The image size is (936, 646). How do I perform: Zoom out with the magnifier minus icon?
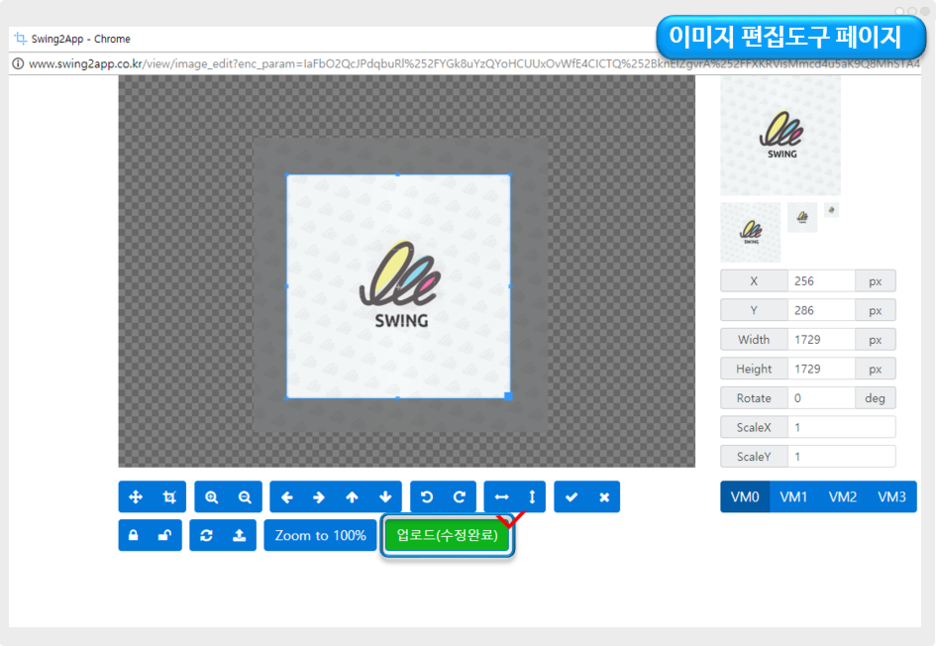(245, 497)
